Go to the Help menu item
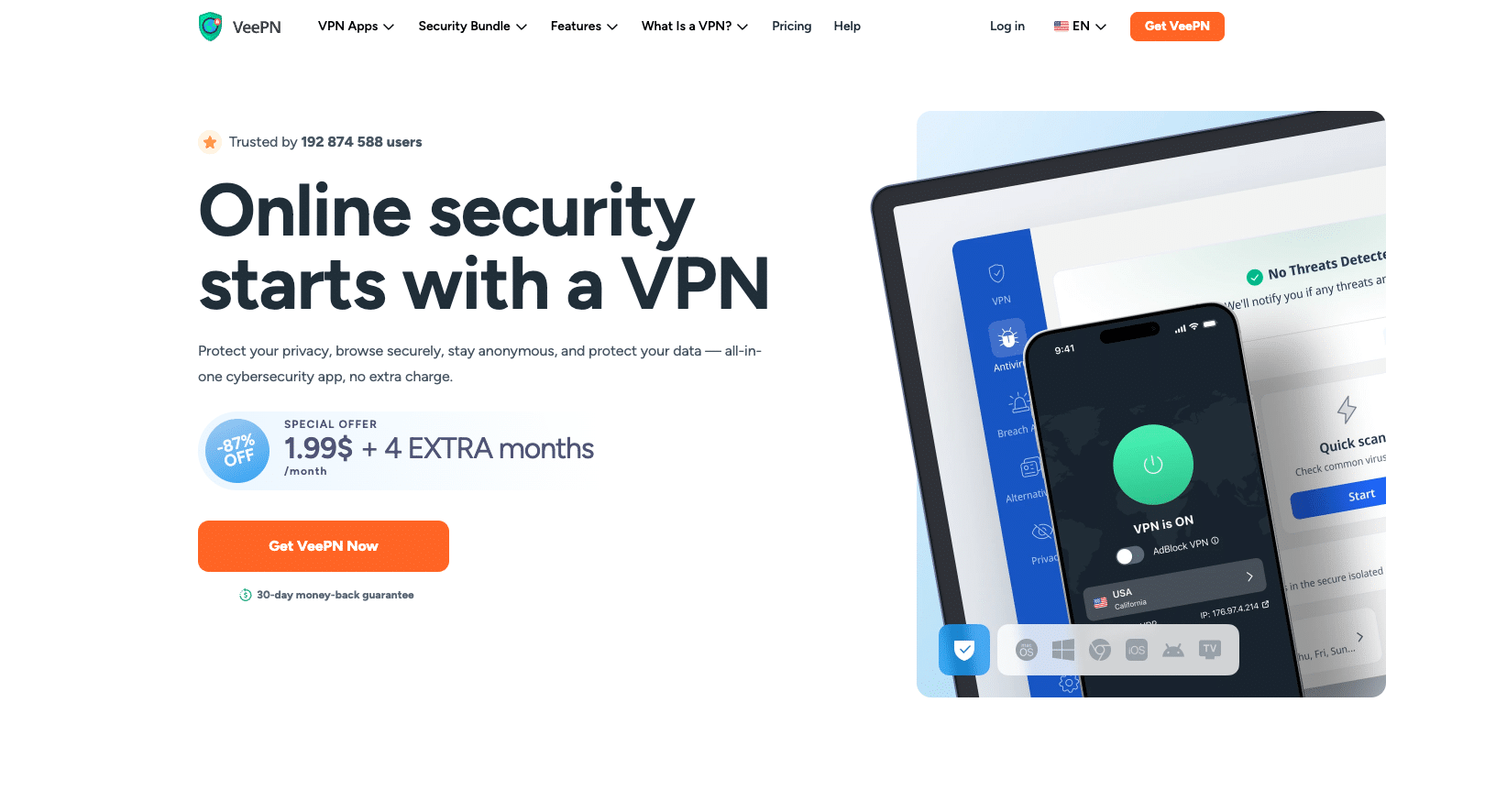 point(847,27)
